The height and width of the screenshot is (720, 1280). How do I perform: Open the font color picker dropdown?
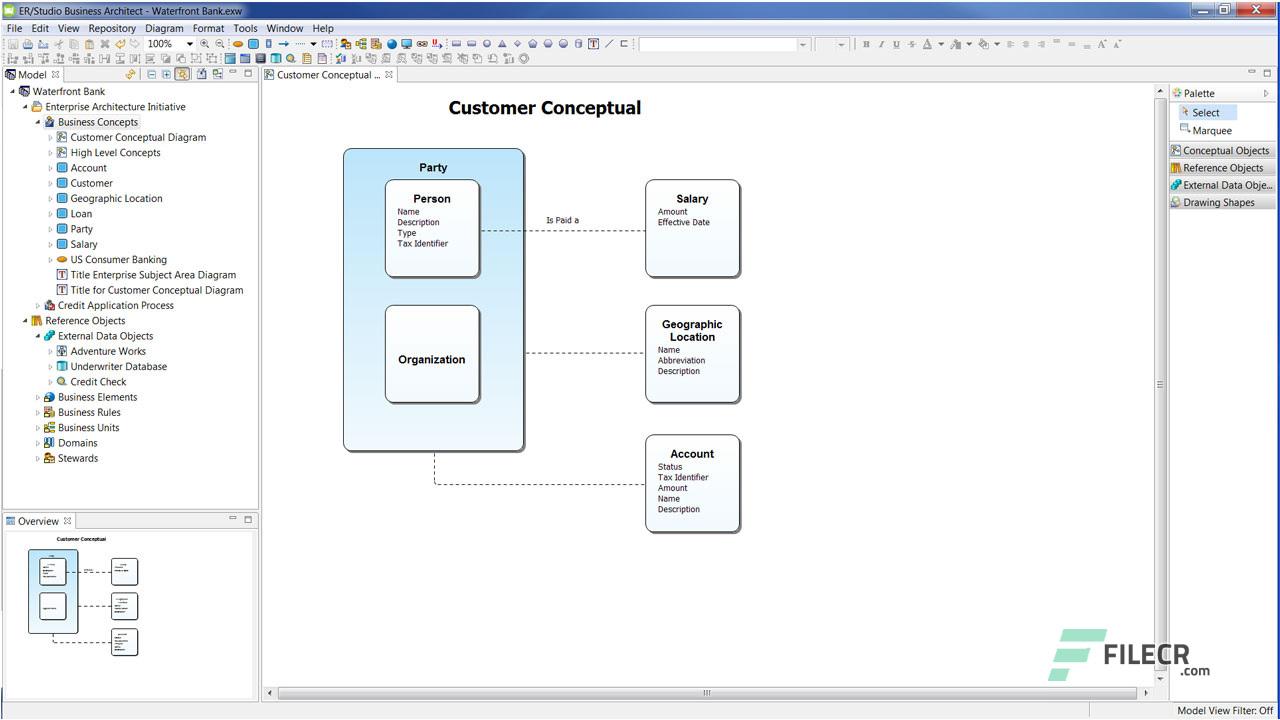point(941,44)
